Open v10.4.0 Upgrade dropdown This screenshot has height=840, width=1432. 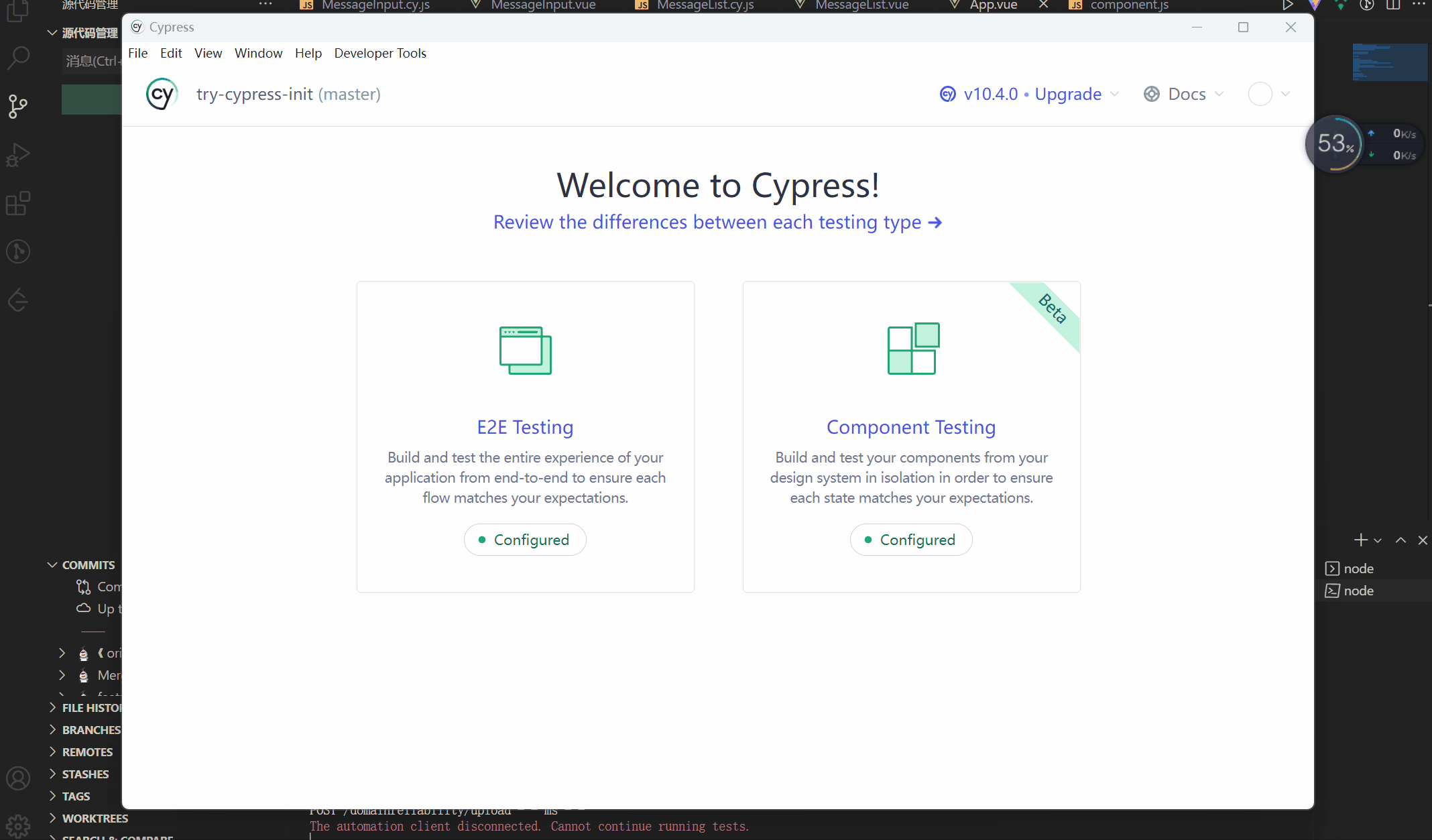pos(1030,94)
